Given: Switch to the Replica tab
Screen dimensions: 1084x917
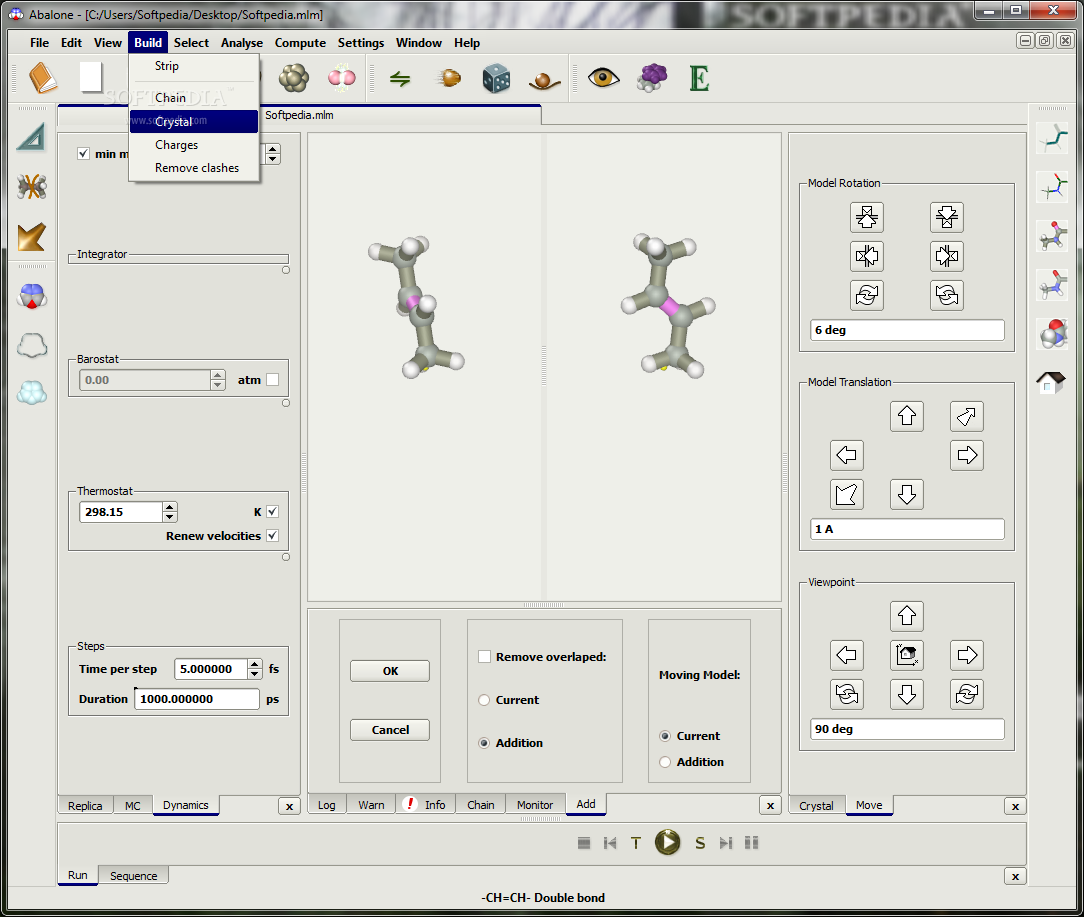Looking at the screenshot, I should (85, 806).
